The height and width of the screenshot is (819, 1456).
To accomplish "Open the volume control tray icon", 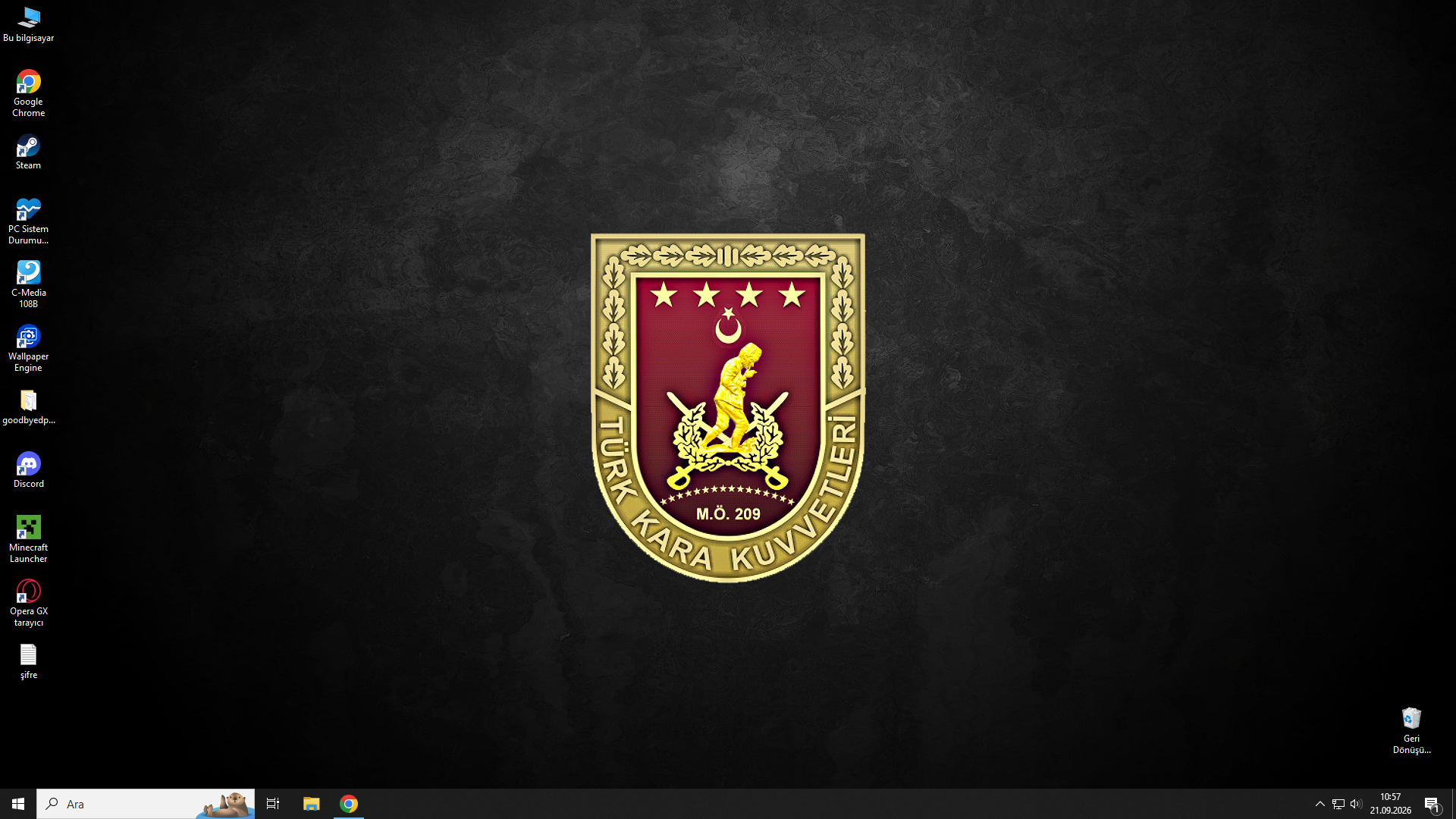I will (1356, 804).
